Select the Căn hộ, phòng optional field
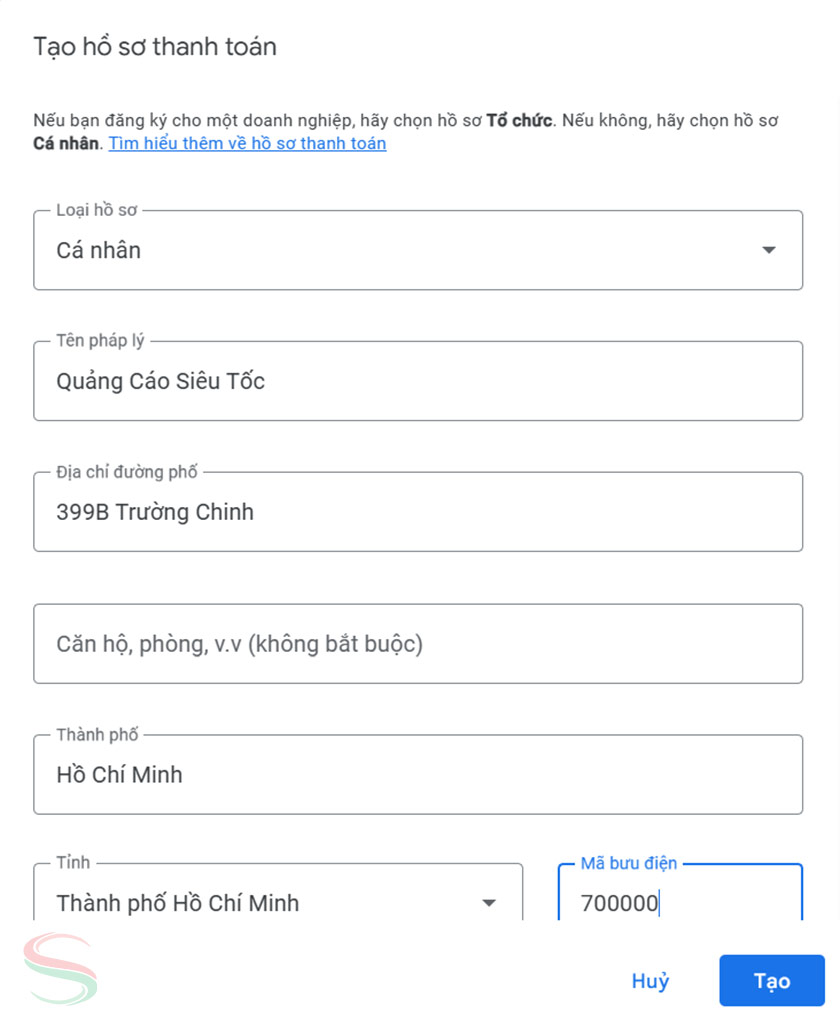This screenshot has width=840, height=1027. click(418, 644)
